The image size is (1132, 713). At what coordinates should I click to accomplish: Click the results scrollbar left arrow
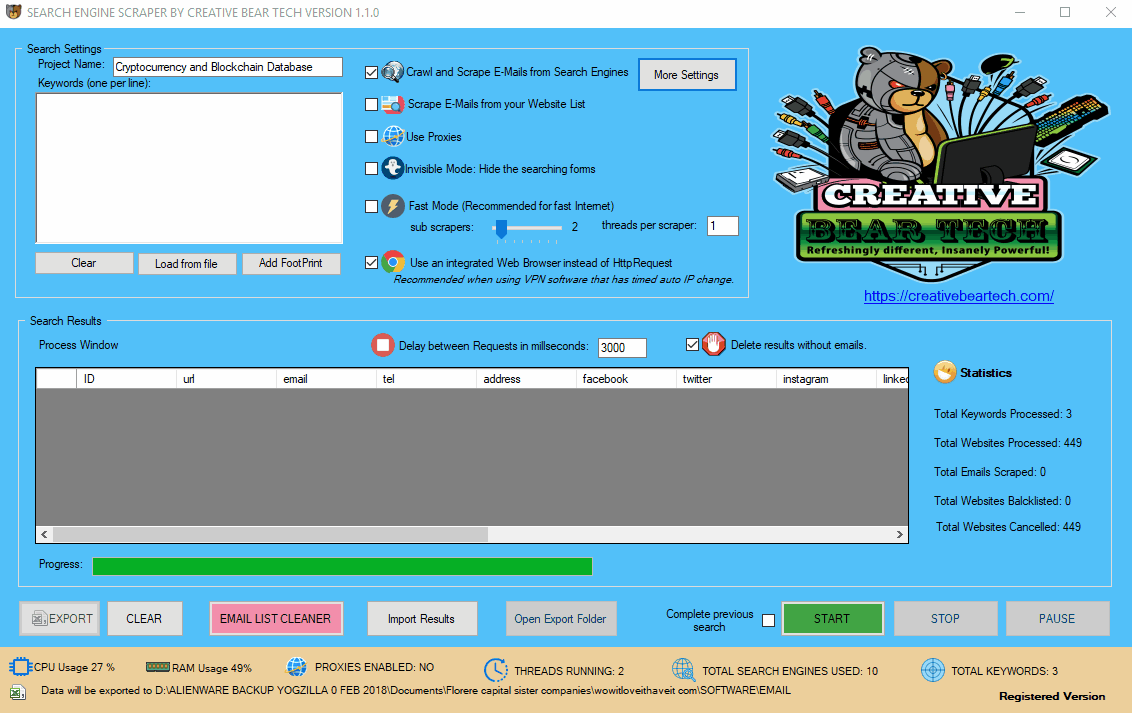(x=45, y=534)
